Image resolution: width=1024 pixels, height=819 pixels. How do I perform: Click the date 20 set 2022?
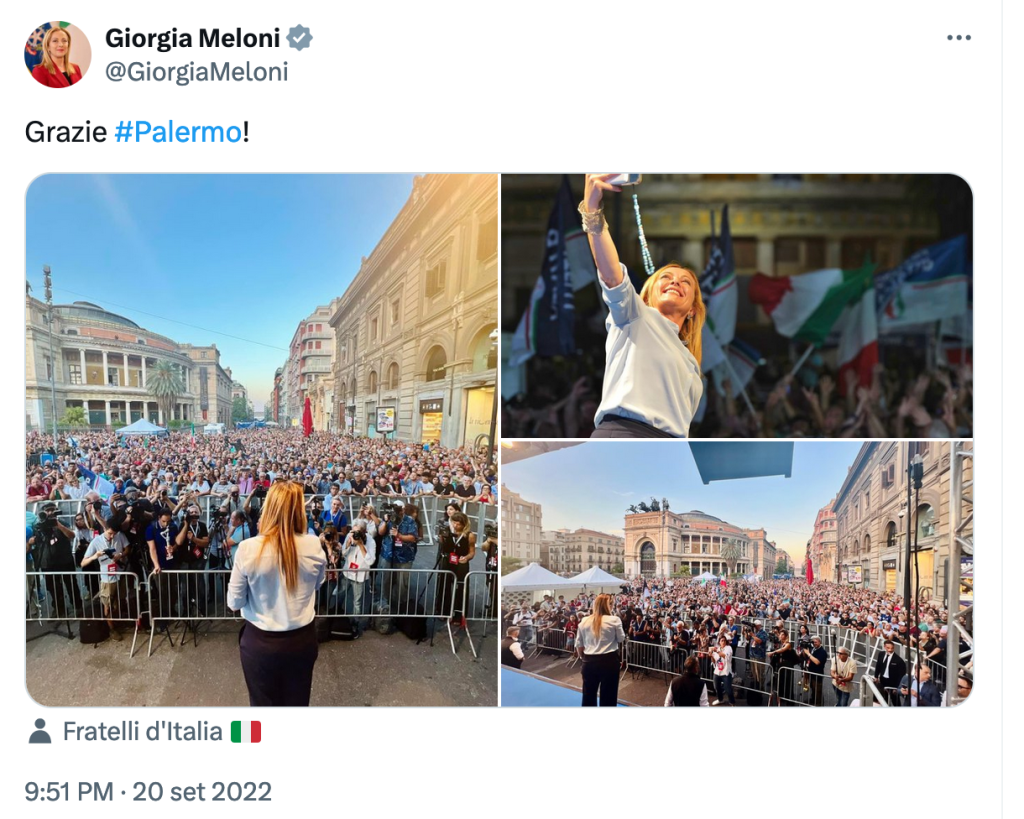click(x=202, y=792)
